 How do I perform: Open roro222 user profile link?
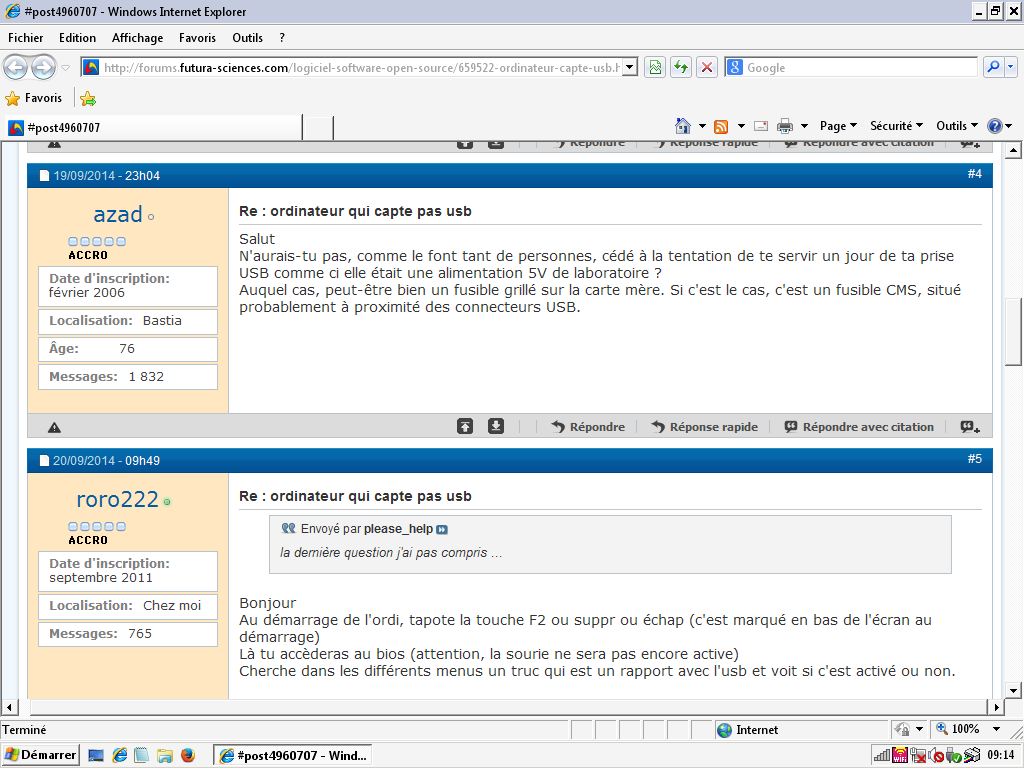tap(118, 500)
